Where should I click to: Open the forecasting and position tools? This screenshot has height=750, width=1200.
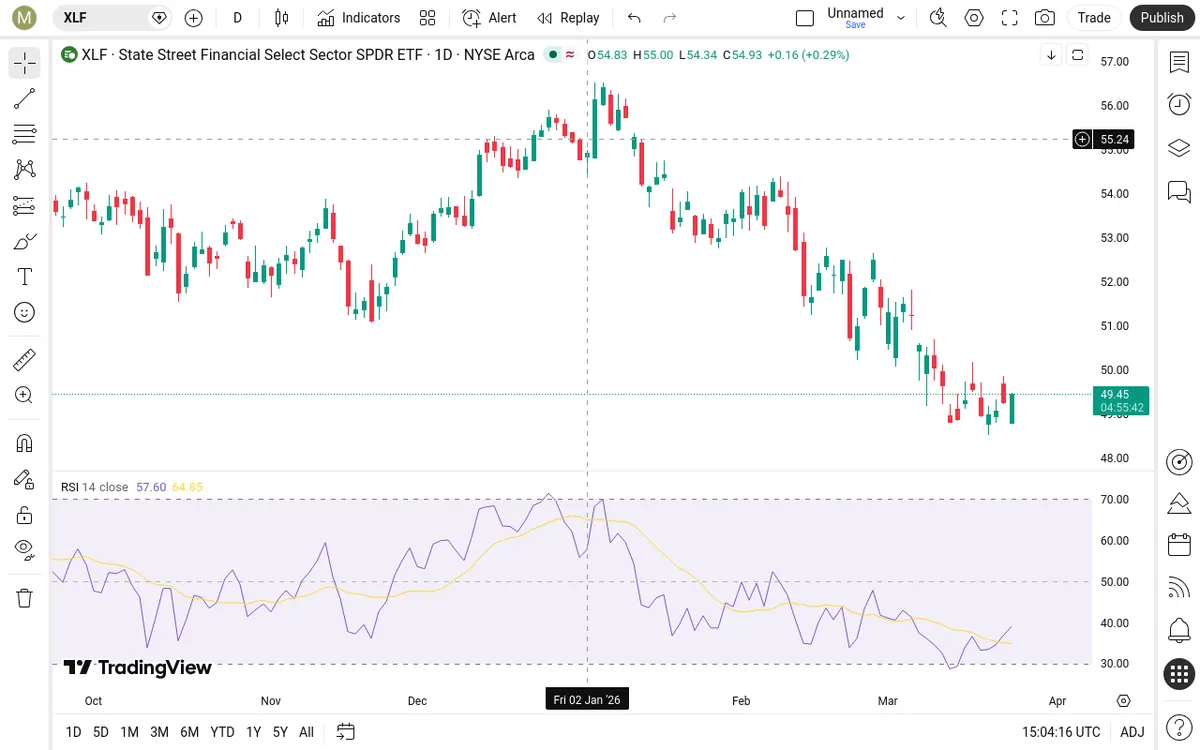coord(25,205)
